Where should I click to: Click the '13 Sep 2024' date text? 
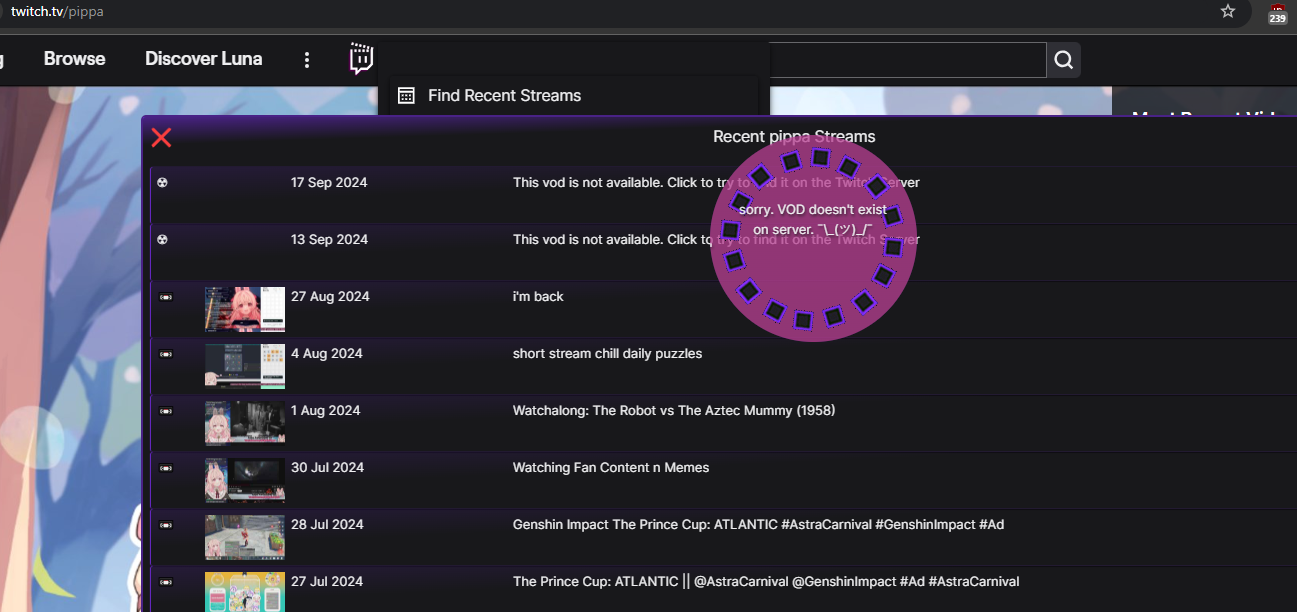(x=329, y=240)
